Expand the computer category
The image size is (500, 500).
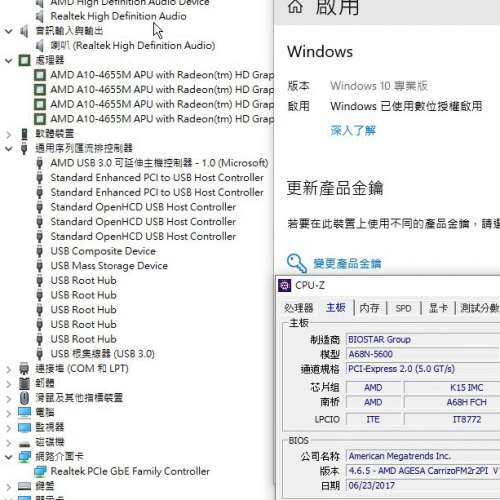pyautogui.click(x=9, y=413)
